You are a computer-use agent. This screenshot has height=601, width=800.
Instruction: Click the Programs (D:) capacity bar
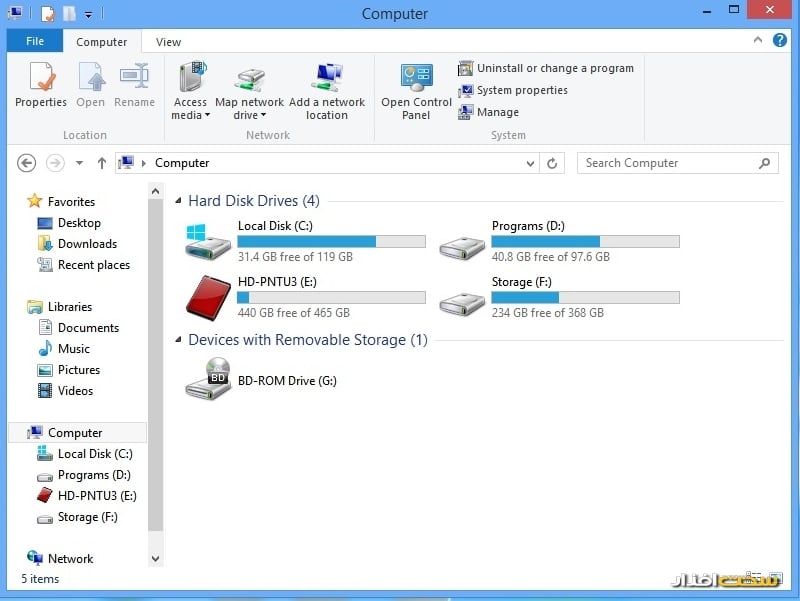[585, 242]
